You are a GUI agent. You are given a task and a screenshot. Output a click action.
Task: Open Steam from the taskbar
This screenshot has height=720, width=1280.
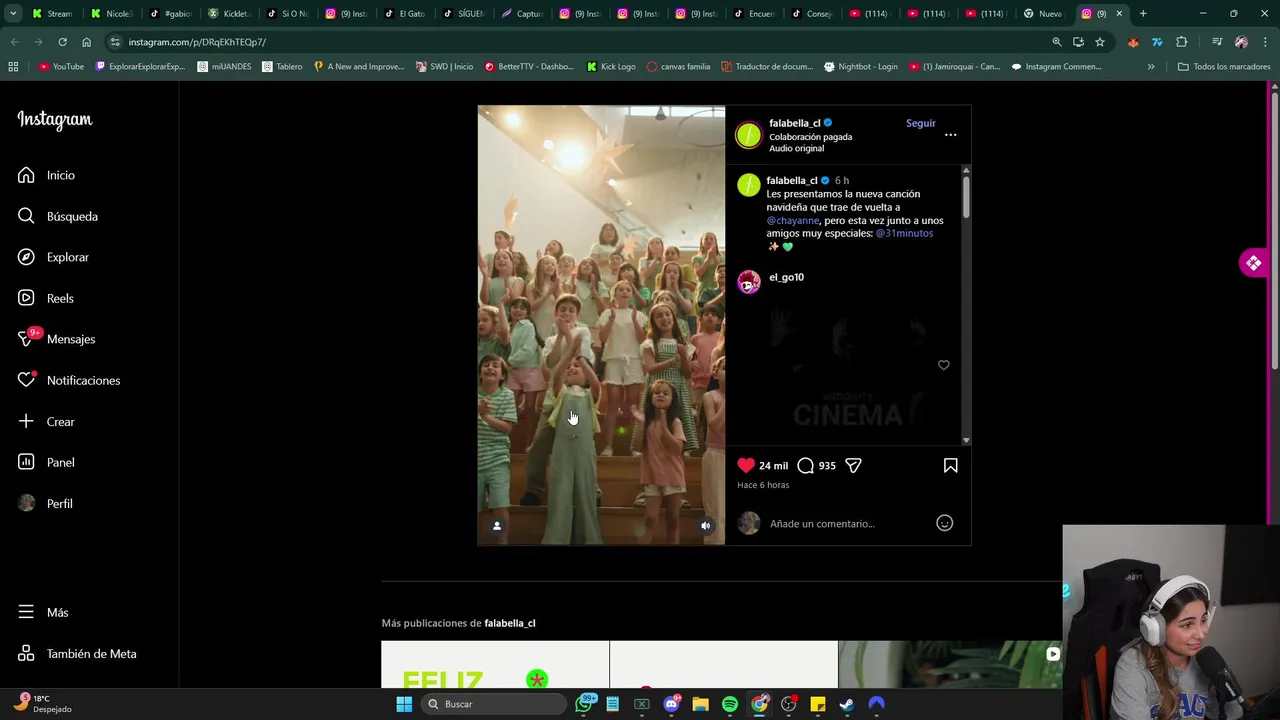(847, 704)
